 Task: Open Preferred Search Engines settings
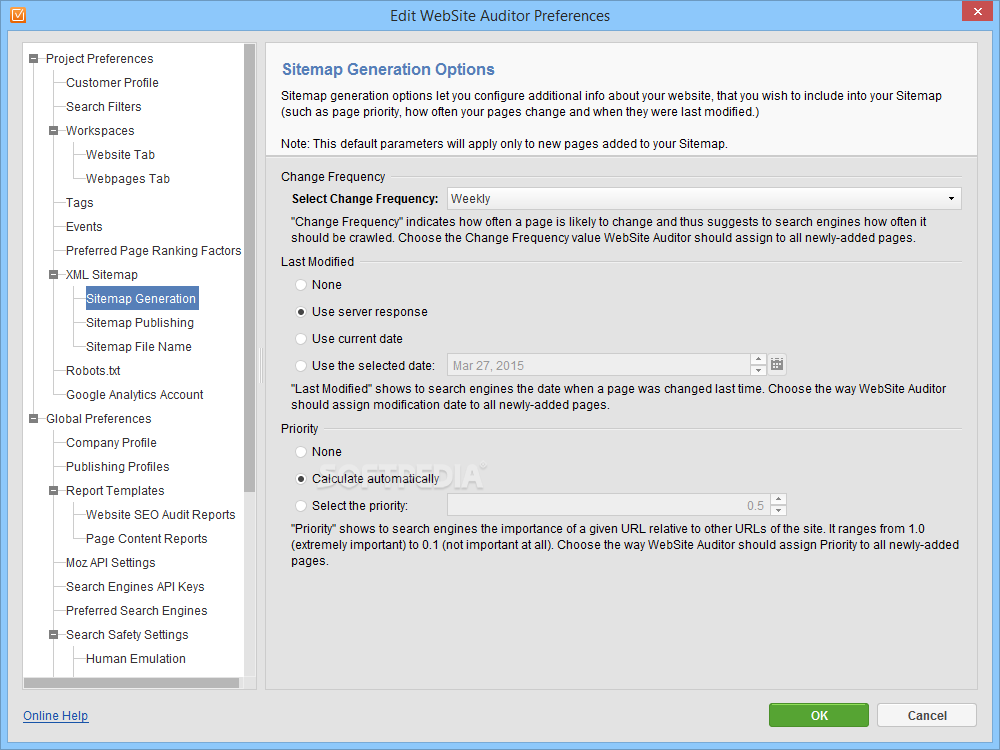click(x=136, y=611)
